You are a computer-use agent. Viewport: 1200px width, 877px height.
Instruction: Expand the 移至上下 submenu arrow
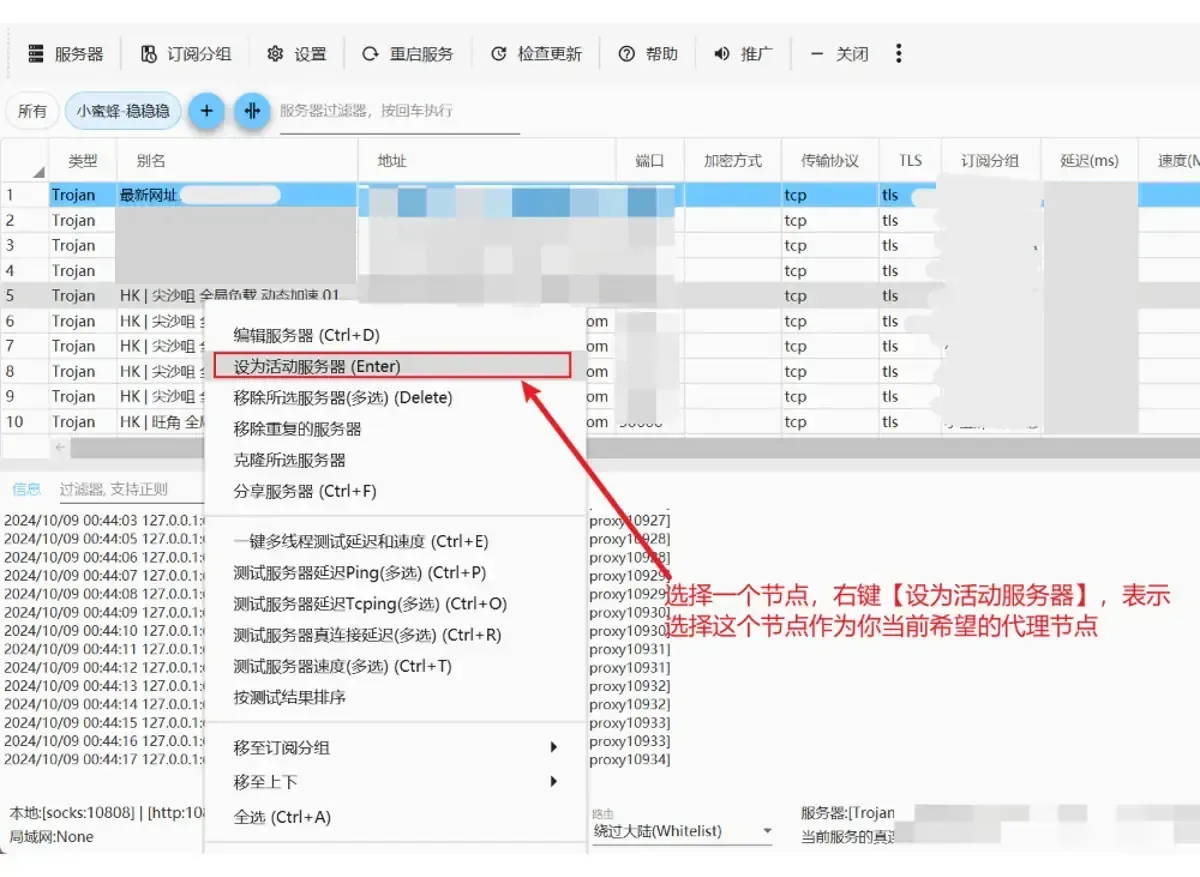coord(554,782)
